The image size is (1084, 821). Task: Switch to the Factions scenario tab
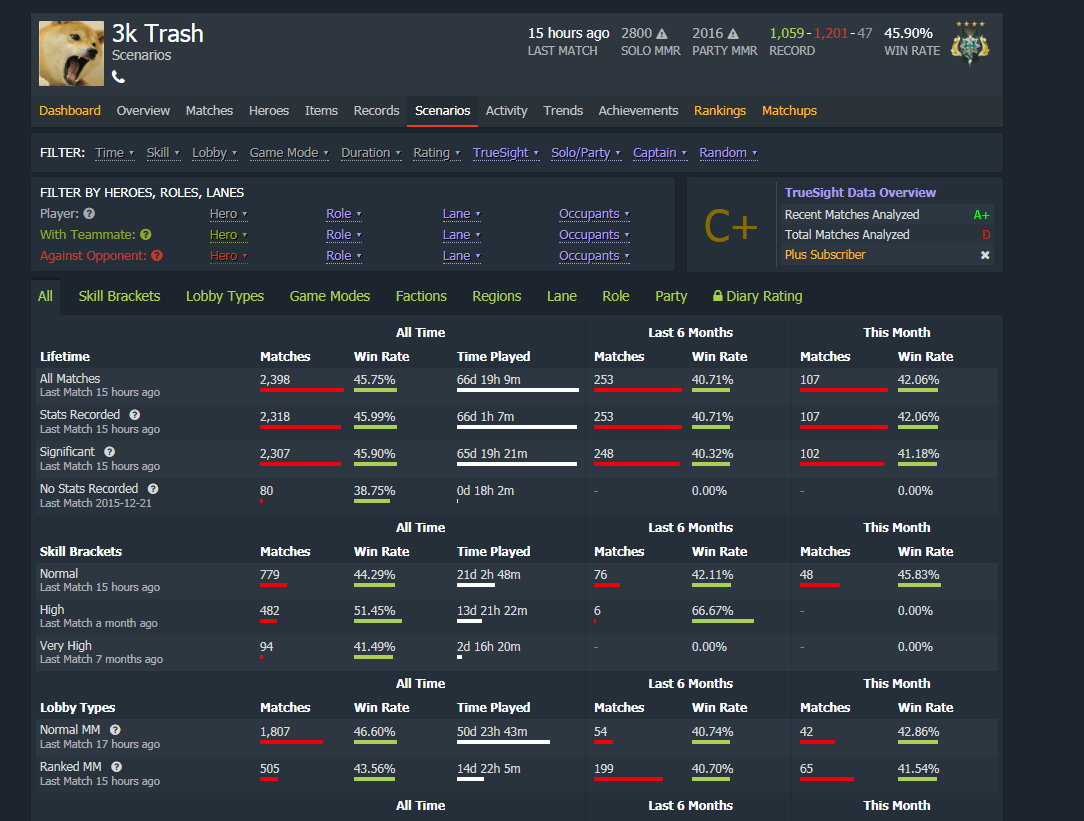pos(421,296)
